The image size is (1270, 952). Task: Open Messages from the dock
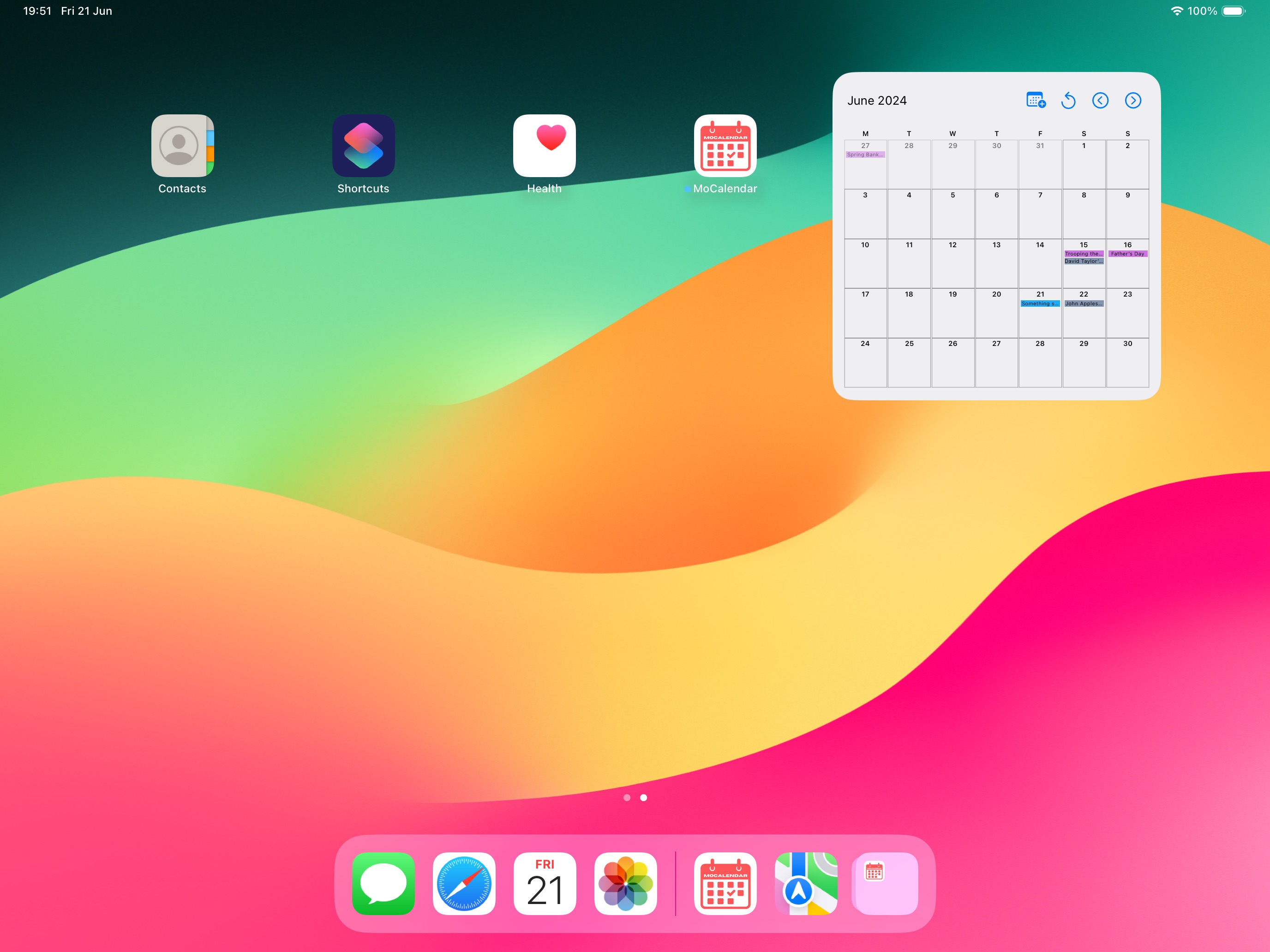383,883
